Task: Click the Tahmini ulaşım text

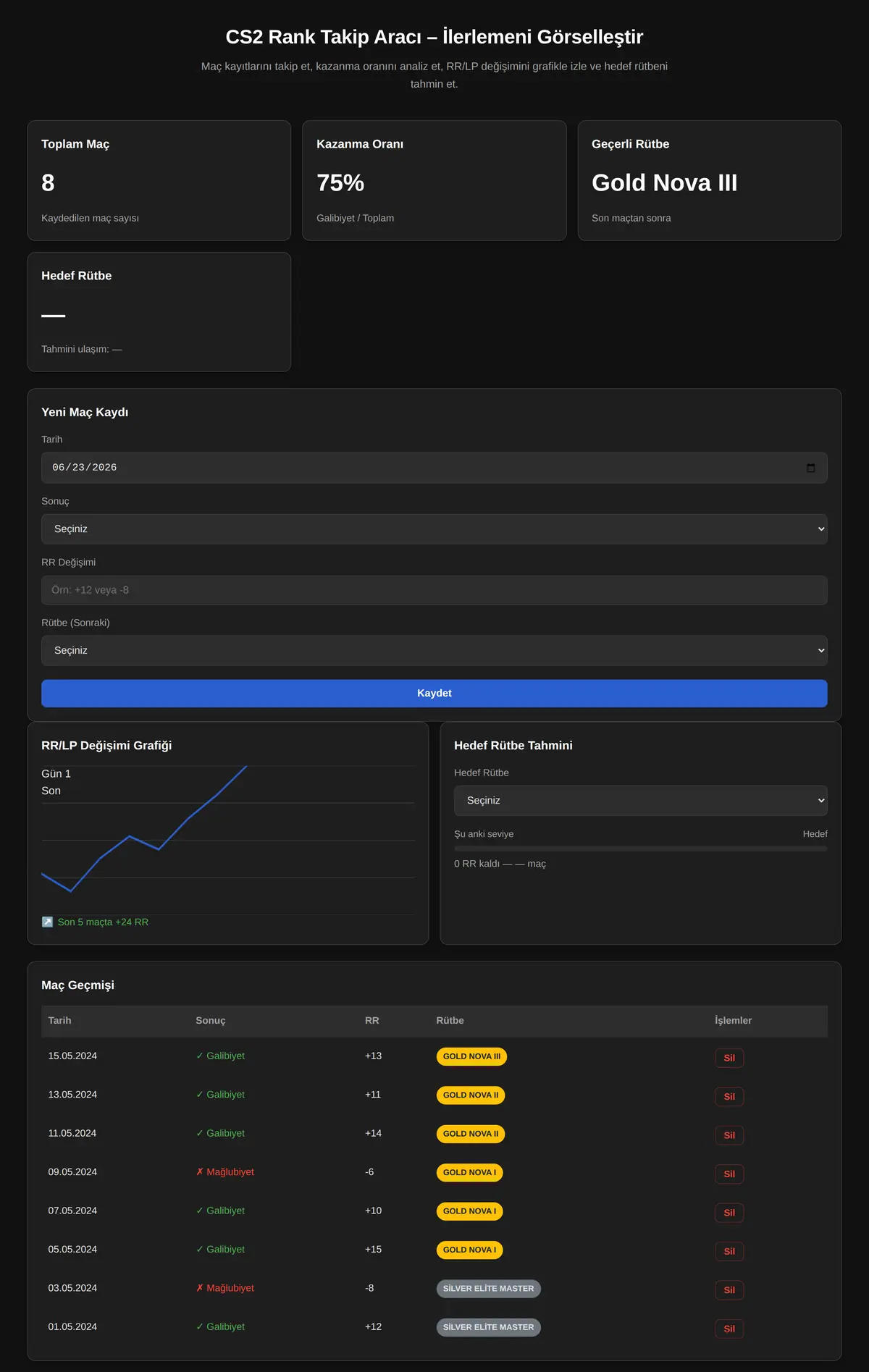Action: (81, 349)
